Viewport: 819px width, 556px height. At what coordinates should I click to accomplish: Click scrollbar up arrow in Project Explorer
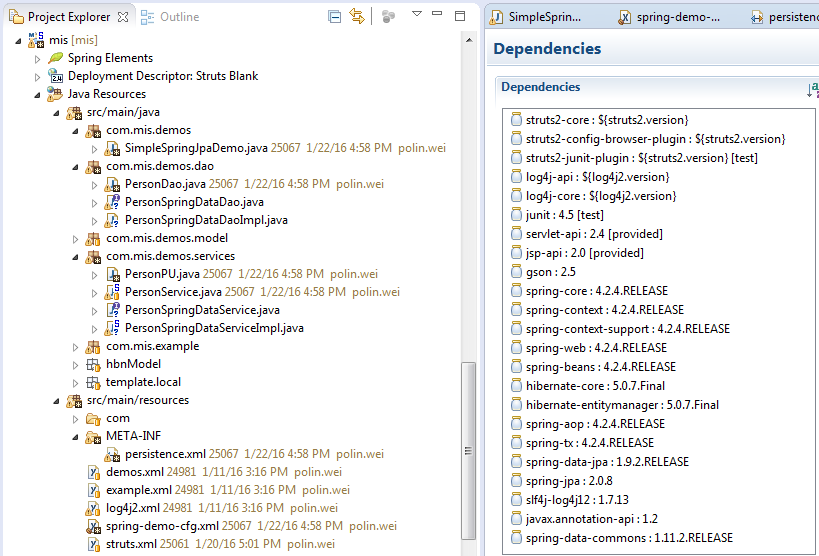coord(469,40)
